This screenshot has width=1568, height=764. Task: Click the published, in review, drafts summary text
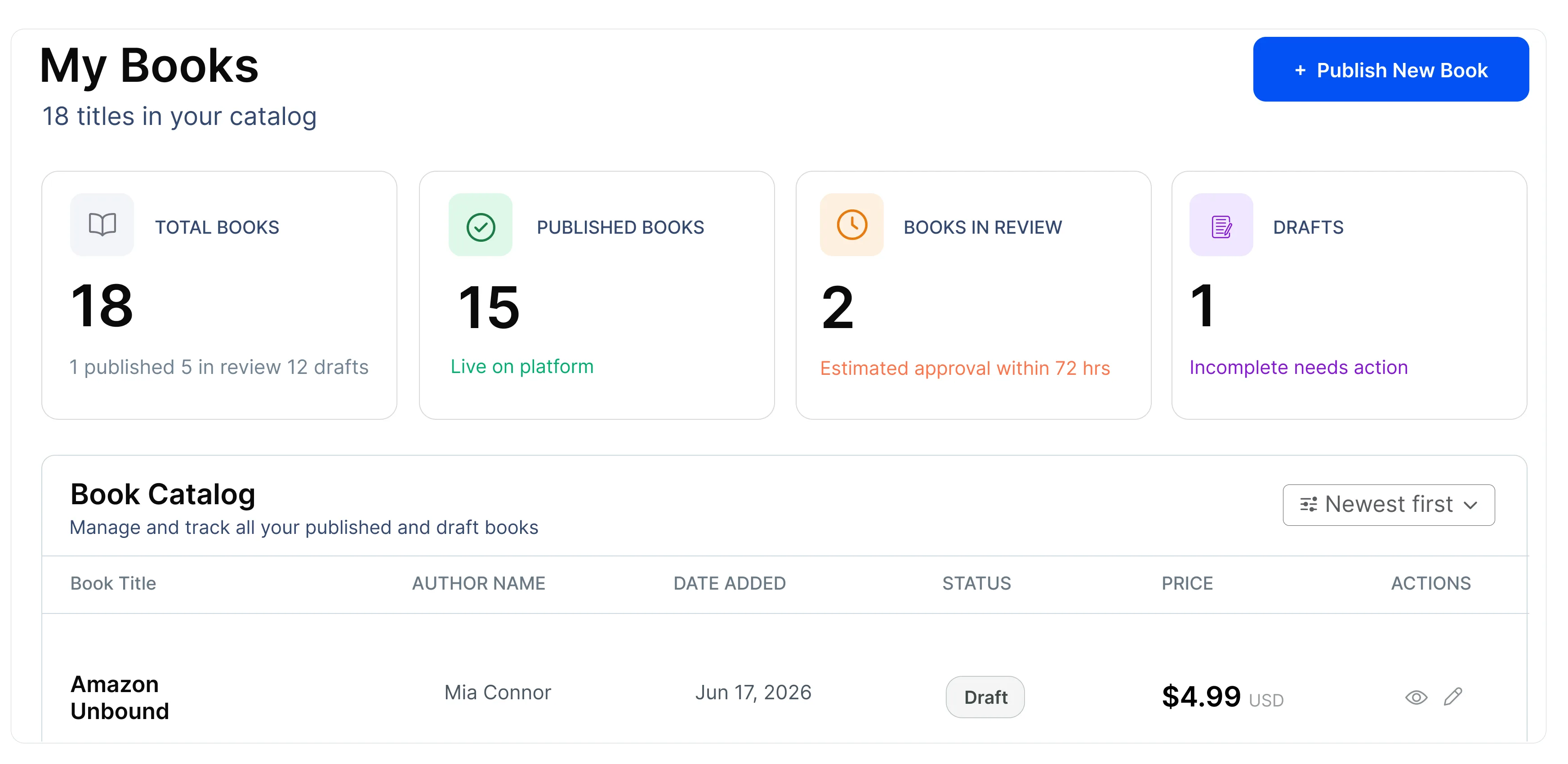point(218,368)
